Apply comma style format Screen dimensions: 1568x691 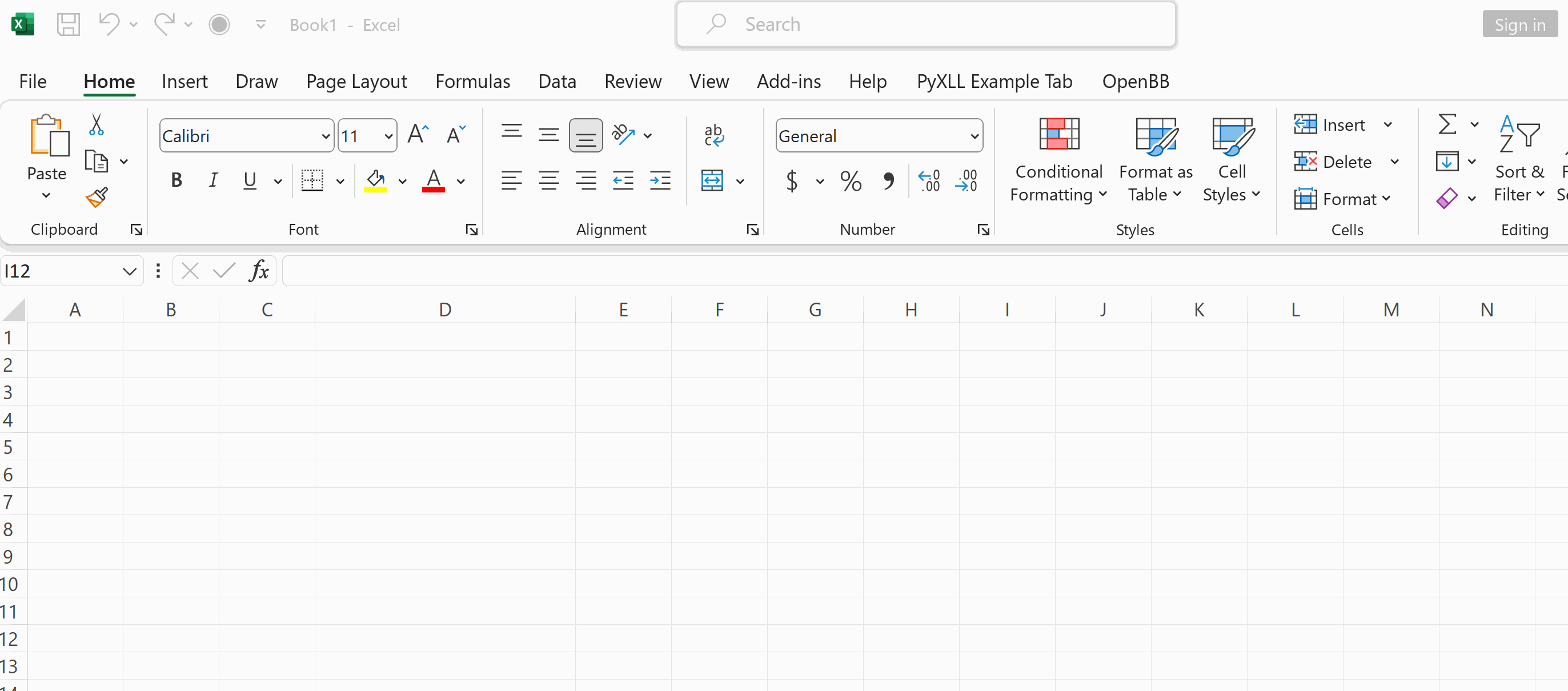(889, 180)
